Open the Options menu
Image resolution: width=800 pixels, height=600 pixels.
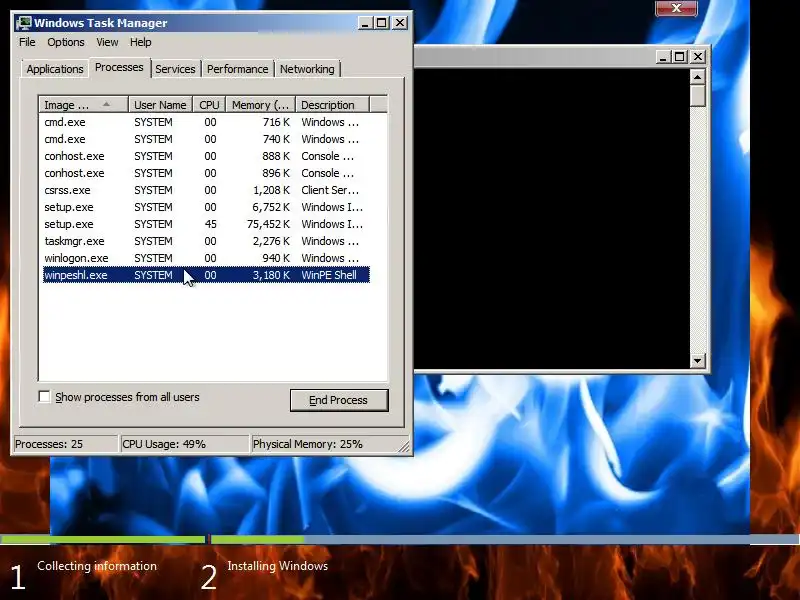(66, 42)
